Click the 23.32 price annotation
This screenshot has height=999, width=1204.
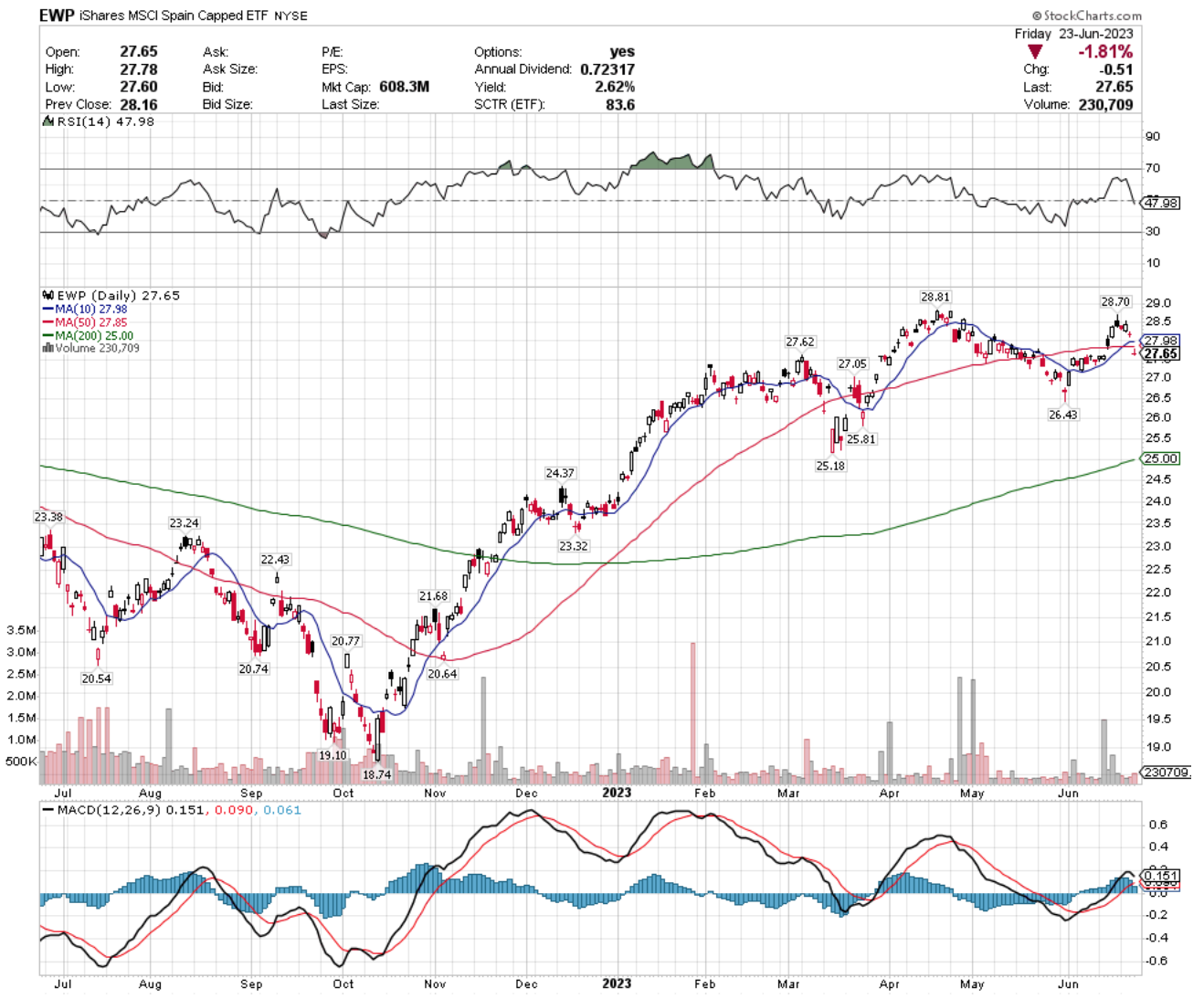(574, 546)
